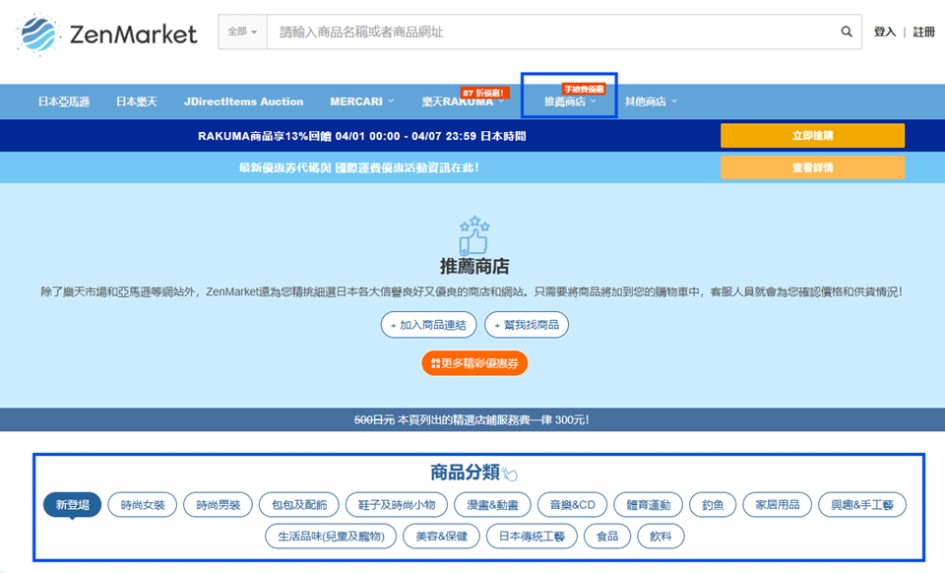Expand the 推薦商店 nav dropdown
The image size is (945, 573).
tap(570, 101)
